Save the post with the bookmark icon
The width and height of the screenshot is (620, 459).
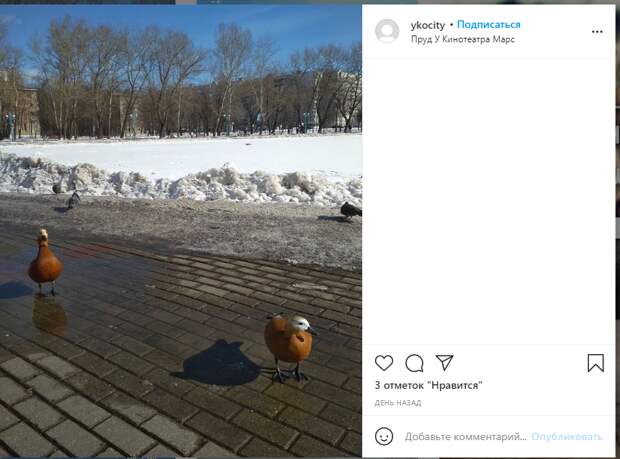(x=595, y=363)
